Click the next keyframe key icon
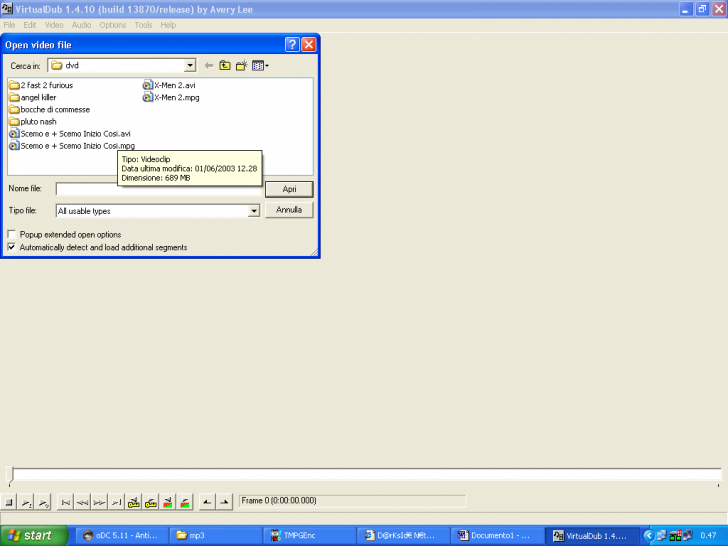 coord(151,502)
